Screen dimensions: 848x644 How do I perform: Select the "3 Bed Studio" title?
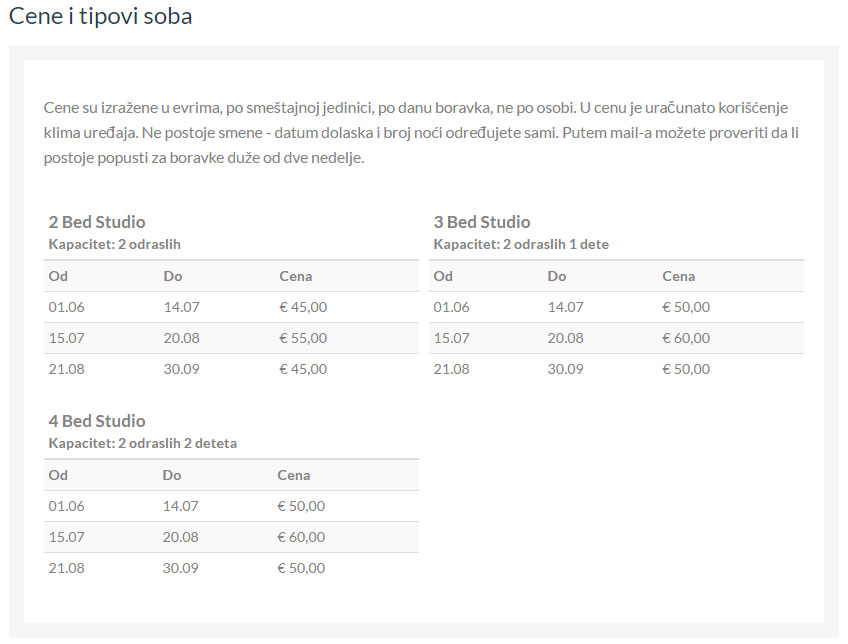pos(482,222)
